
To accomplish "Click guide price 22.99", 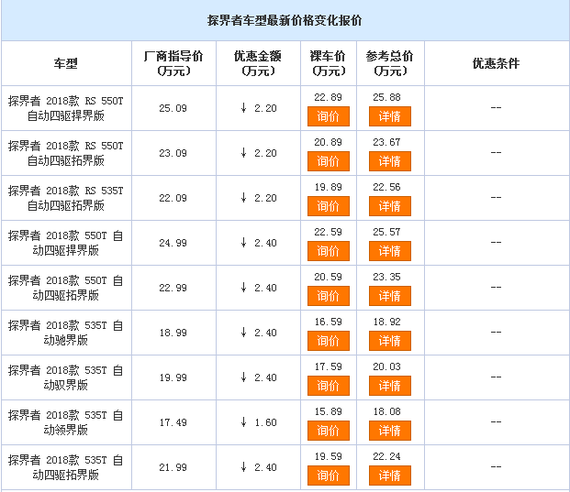I will pos(173,288).
